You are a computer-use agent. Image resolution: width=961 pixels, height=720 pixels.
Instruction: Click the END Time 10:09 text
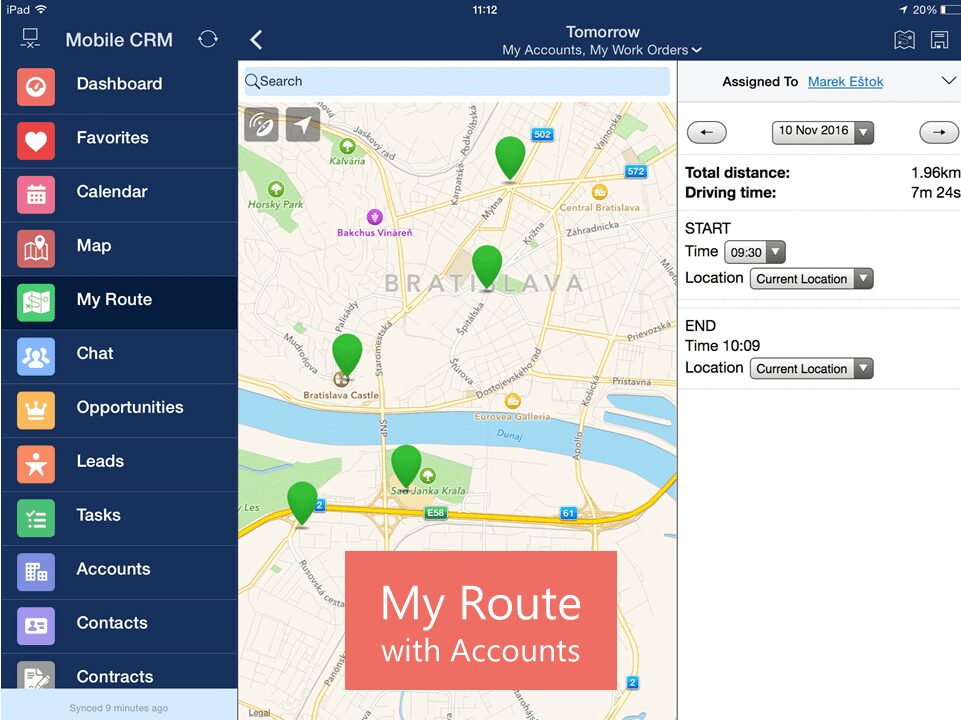723,346
